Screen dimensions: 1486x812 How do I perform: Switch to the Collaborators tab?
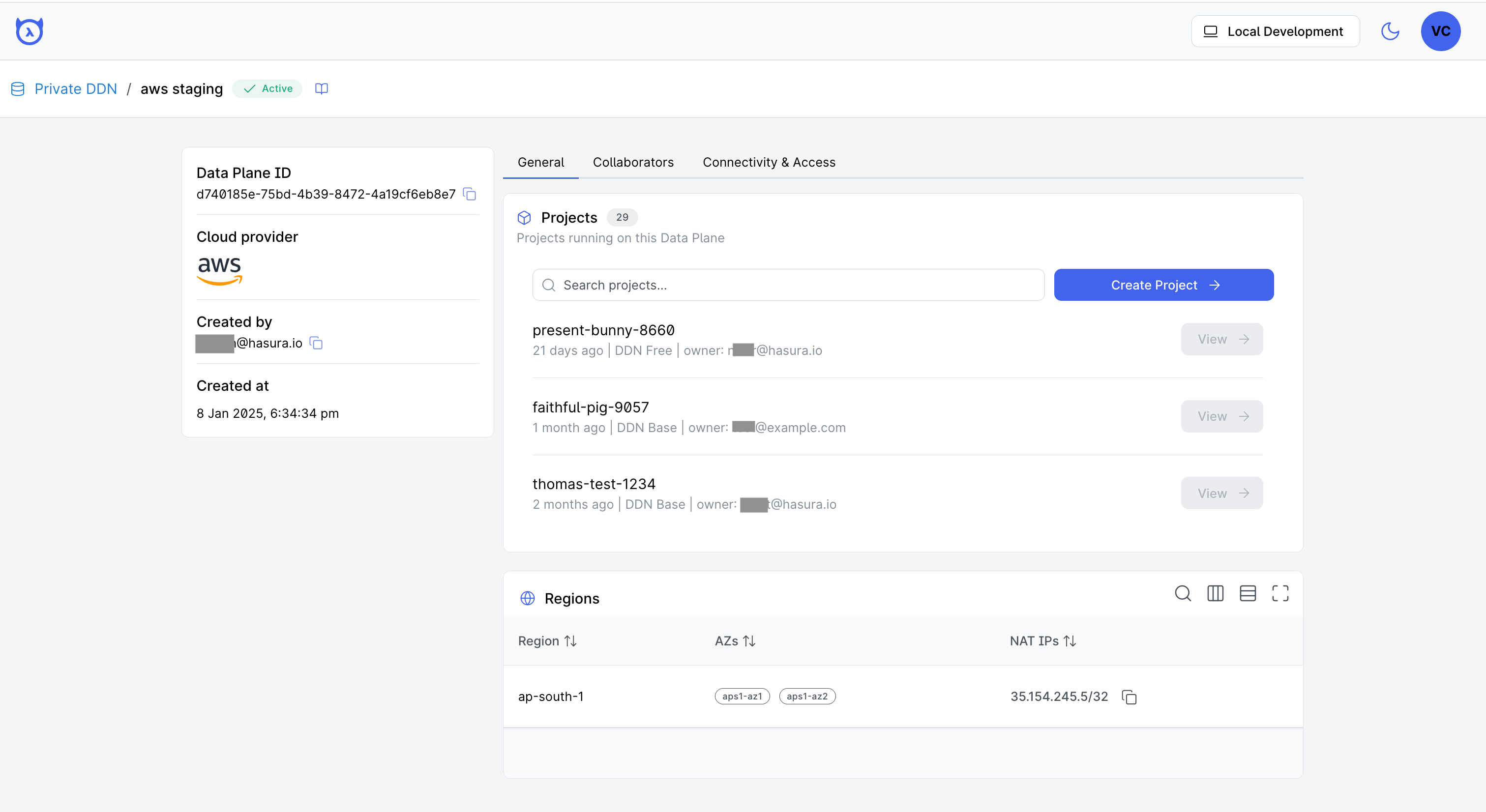[633, 163]
